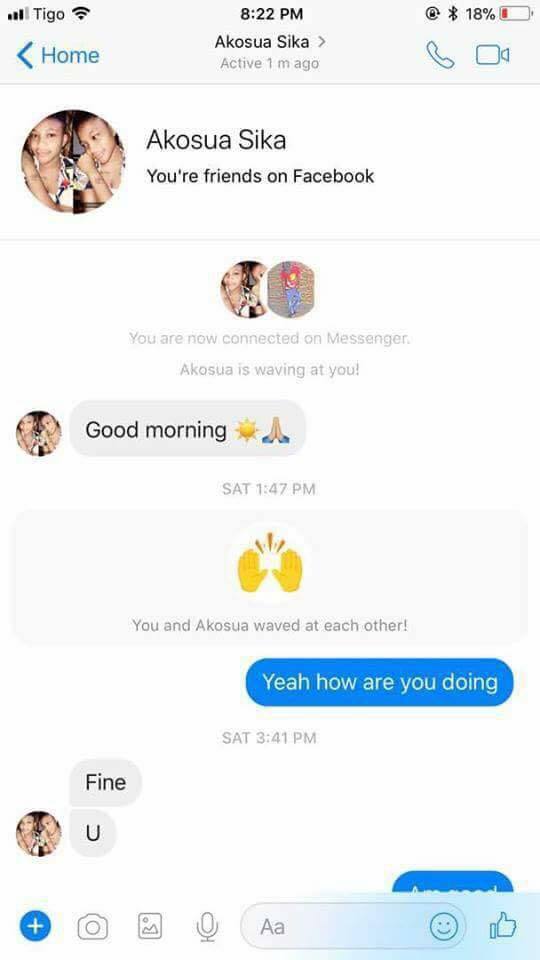
Task: Go back to Home
Action: point(58,55)
